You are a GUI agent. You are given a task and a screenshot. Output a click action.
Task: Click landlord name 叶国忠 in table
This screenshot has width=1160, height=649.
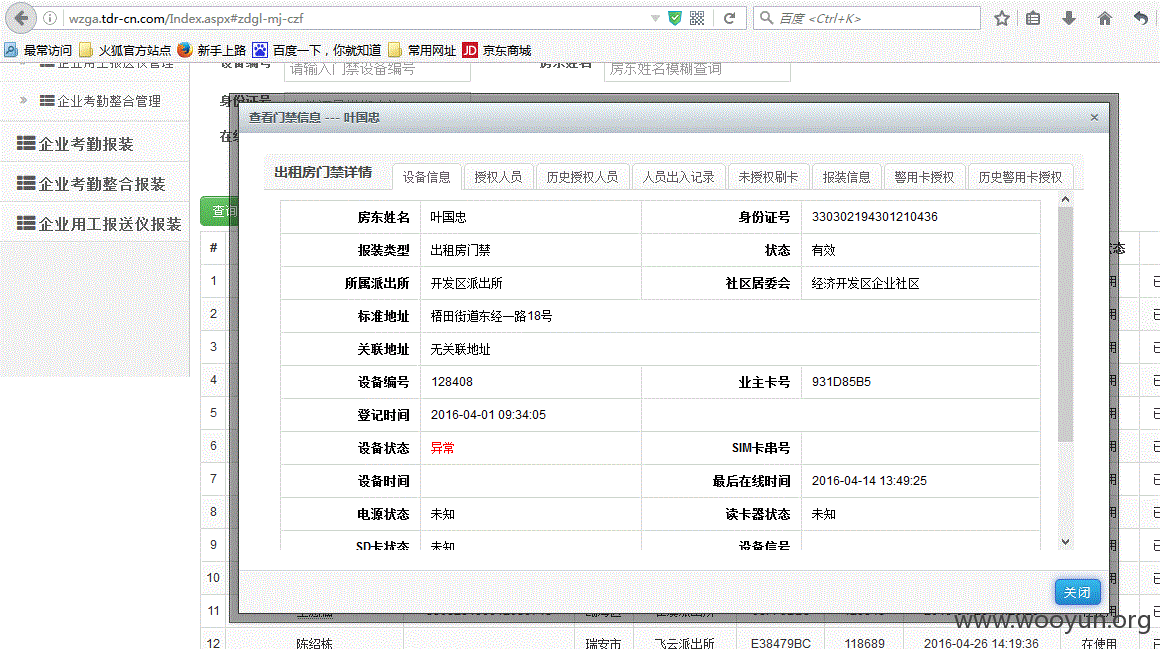tap(448, 218)
